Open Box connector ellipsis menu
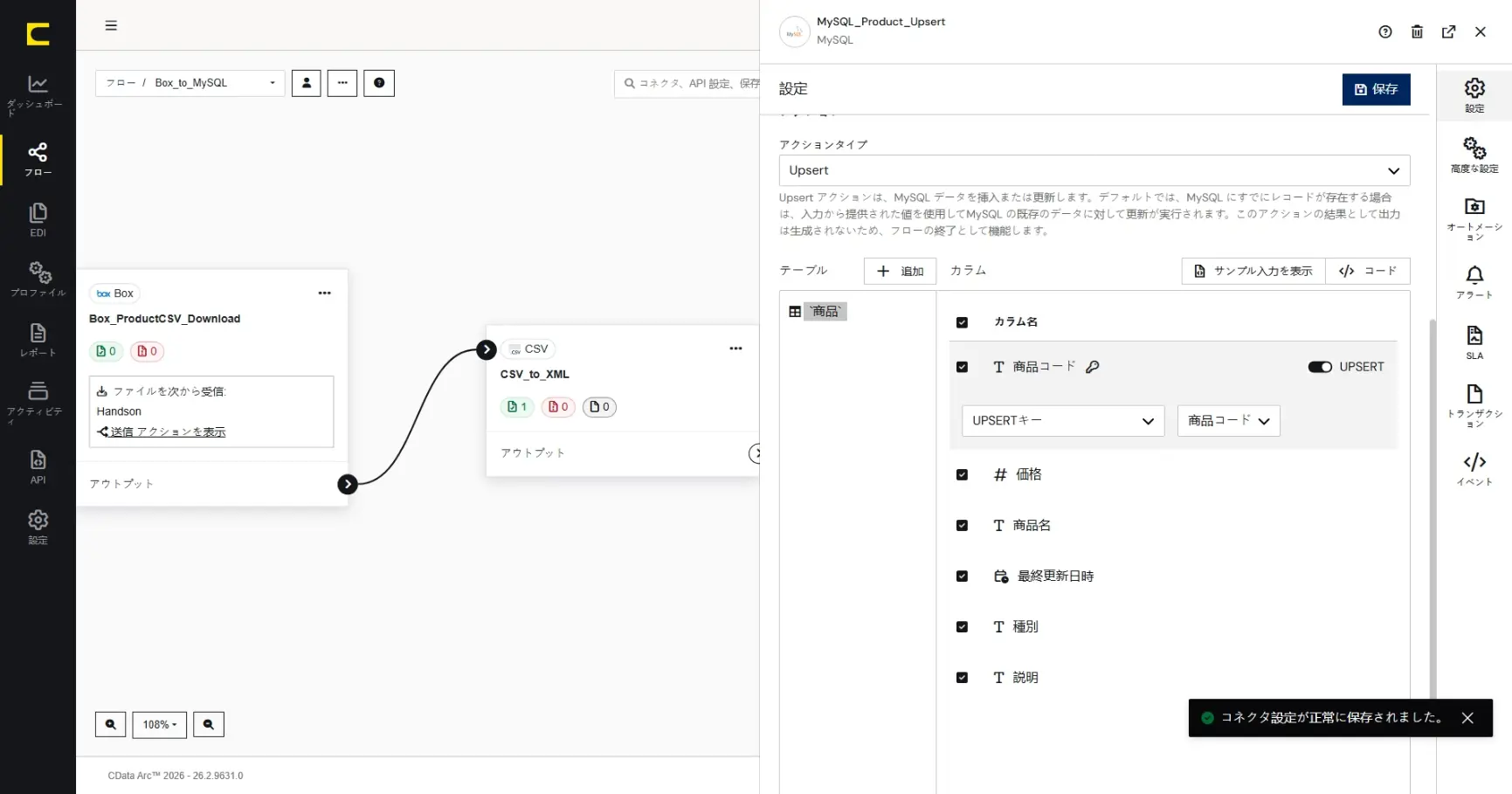1512x794 pixels. pos(325,293)
